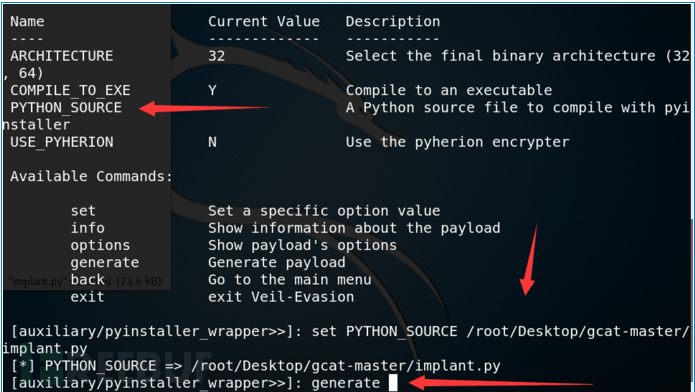Image resolution: width=695 pixels, height=392 pixels.
Task: Click the 'set' command in the list
Action: pos(83,211)
